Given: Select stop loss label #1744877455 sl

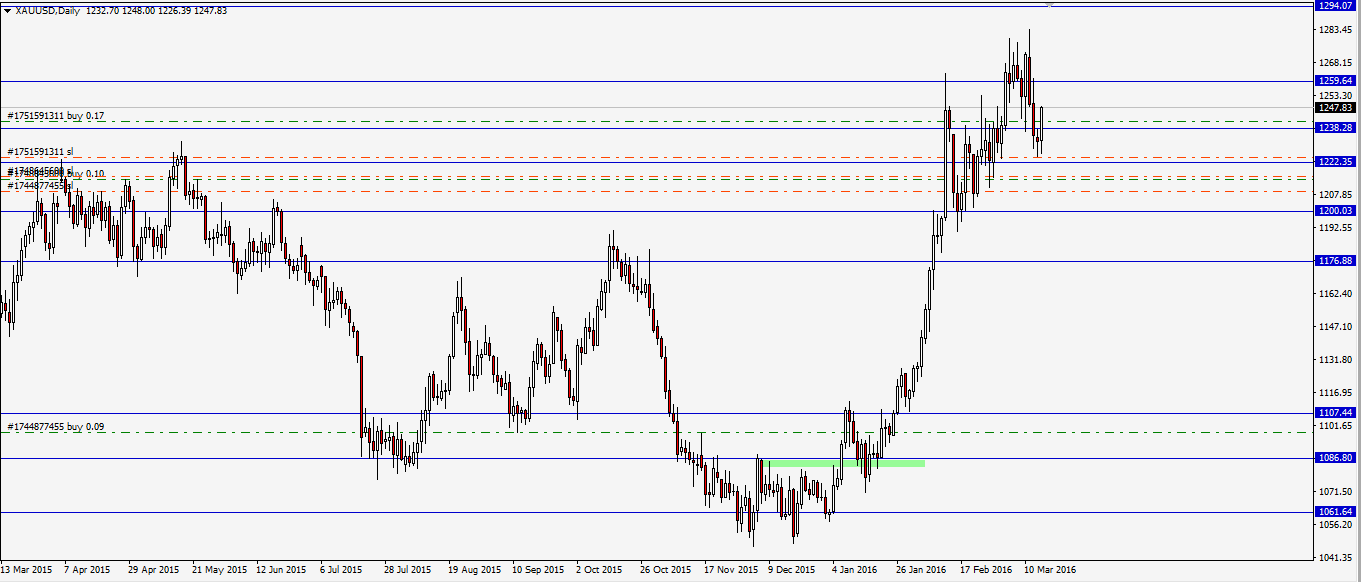Looking at the screenshot, I should 40,185.
